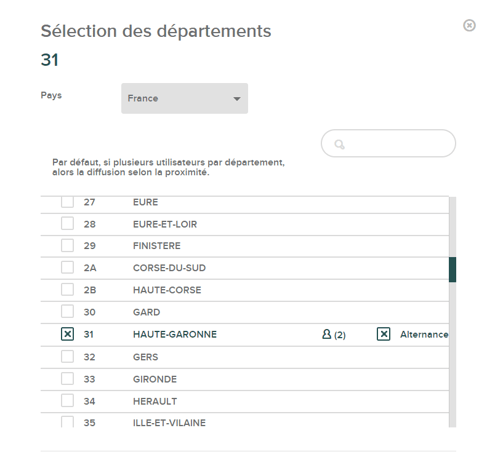The image size is (487, 452).
Task: Check the 32 Gers checkbox
Action: point(67,356)
